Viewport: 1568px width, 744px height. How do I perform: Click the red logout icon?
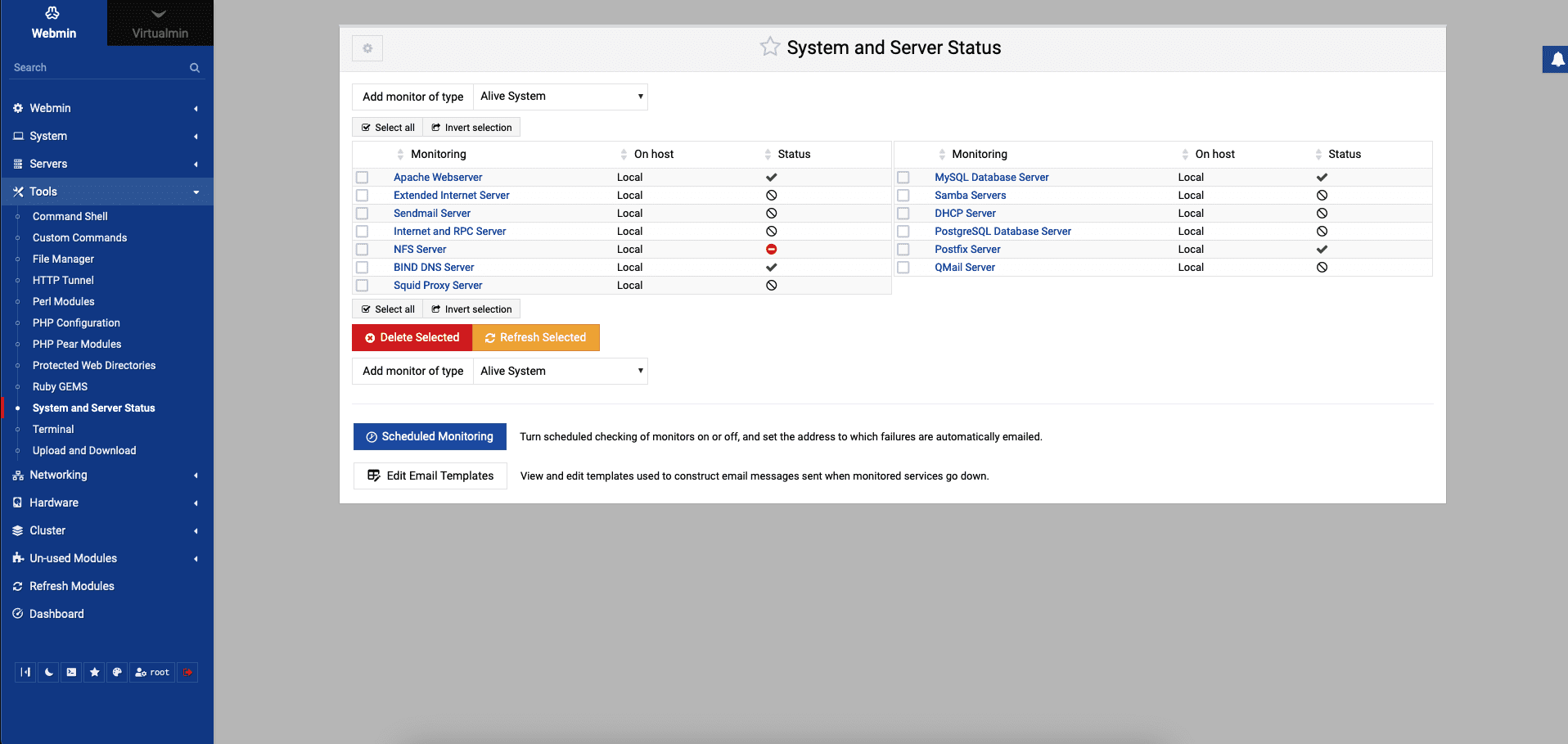coord(187,672)
